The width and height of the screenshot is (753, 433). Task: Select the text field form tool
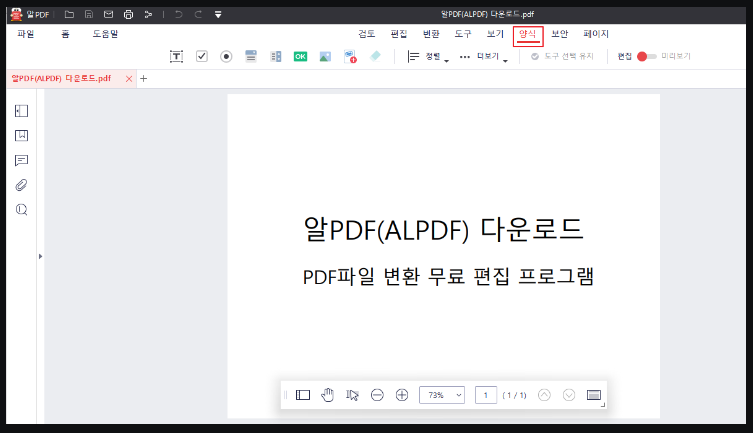pos(176,57)
